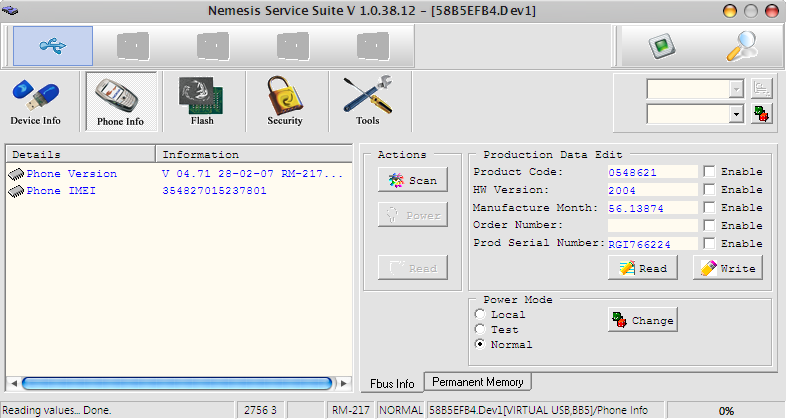Click the Change power mode button
The image size is (786, 419).
click(x=643, y=320)
